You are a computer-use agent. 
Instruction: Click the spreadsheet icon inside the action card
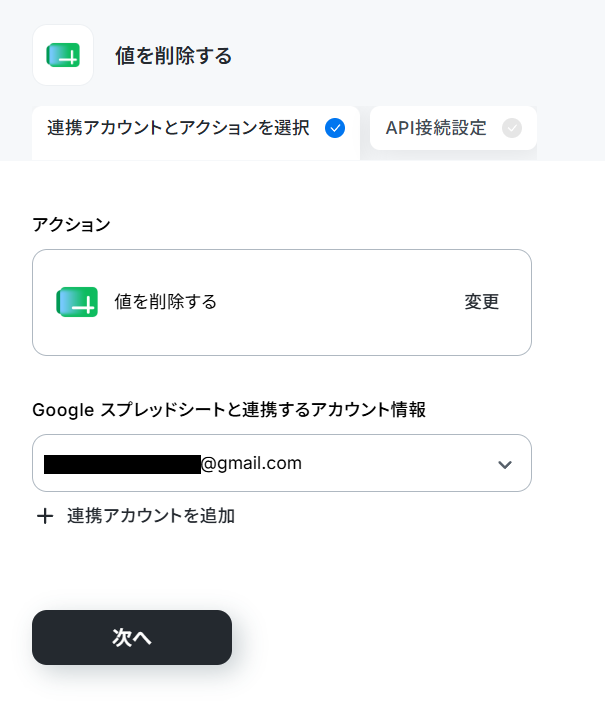pos(77,302)
